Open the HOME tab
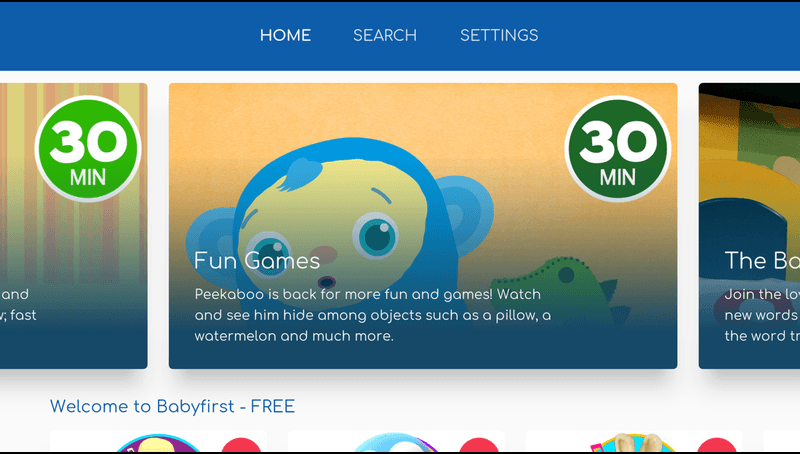 (x=285, y=35)
